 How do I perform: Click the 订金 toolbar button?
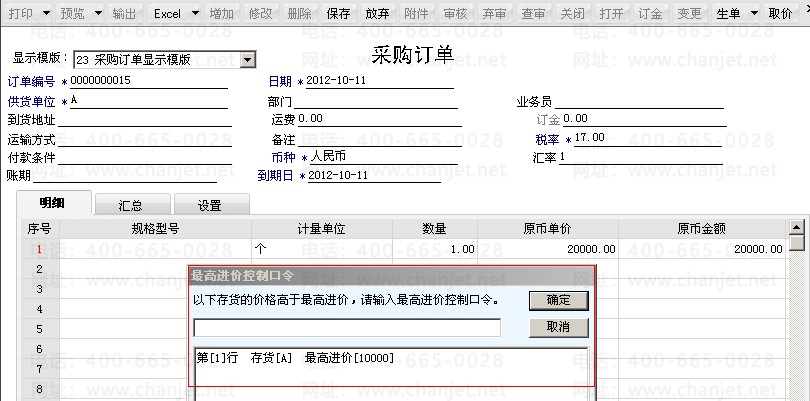pos(650,13)
